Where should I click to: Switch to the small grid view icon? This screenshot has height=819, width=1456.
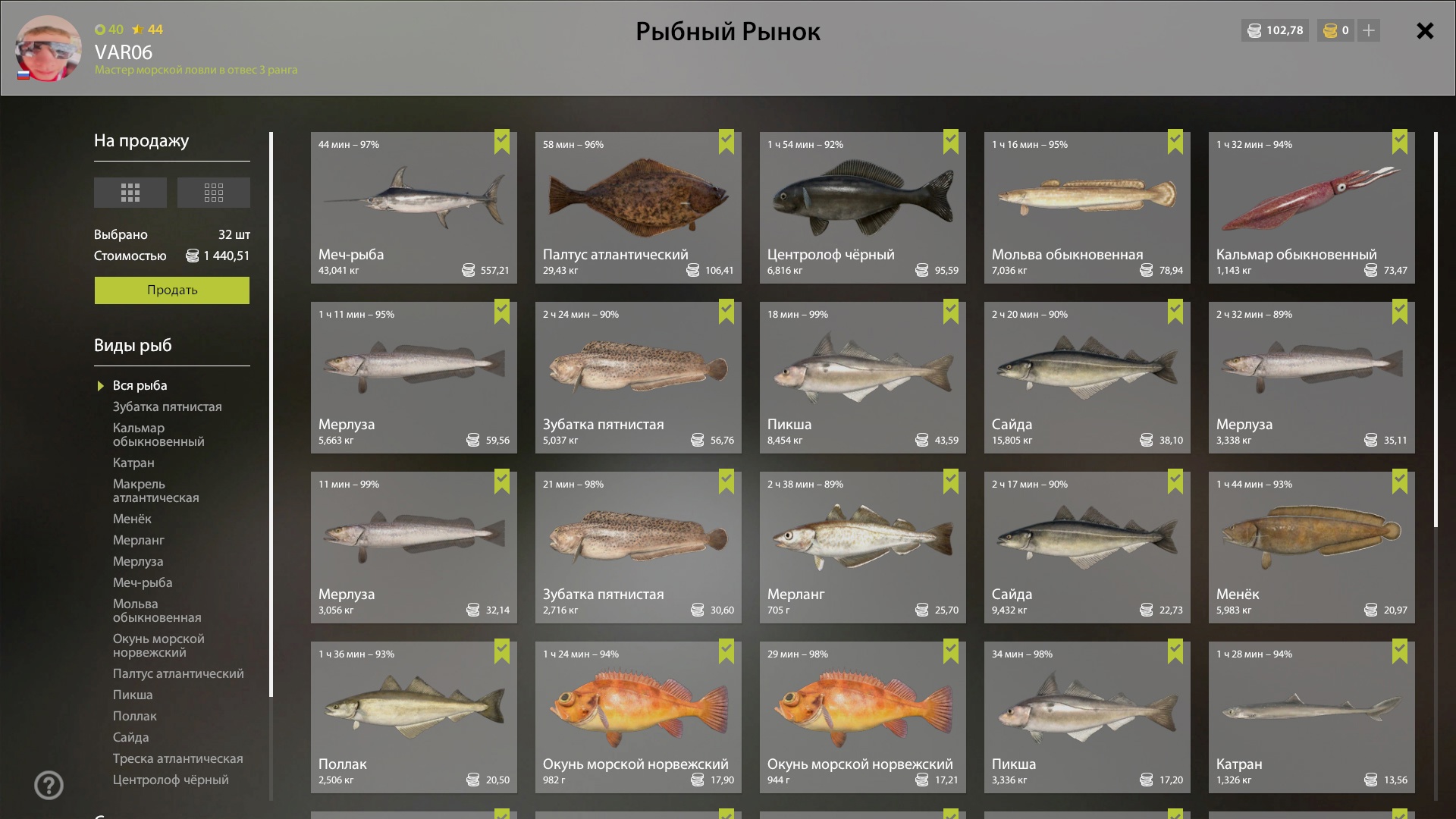(x=214, y=193)
